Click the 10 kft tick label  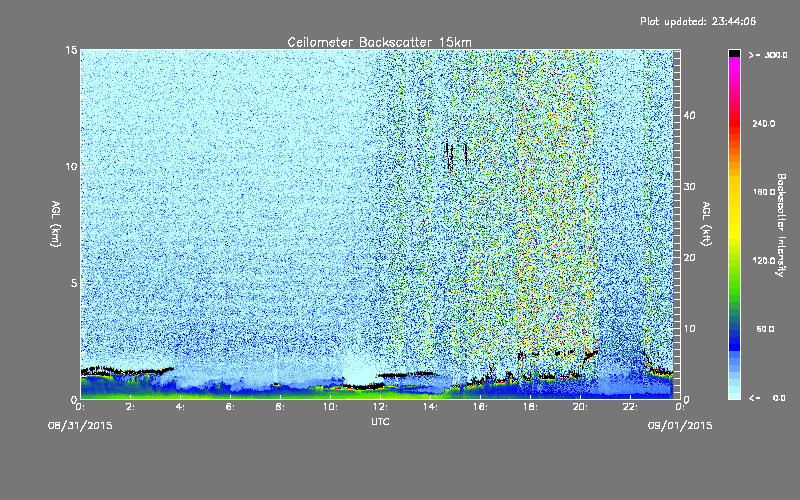click(x=689, y=329)
